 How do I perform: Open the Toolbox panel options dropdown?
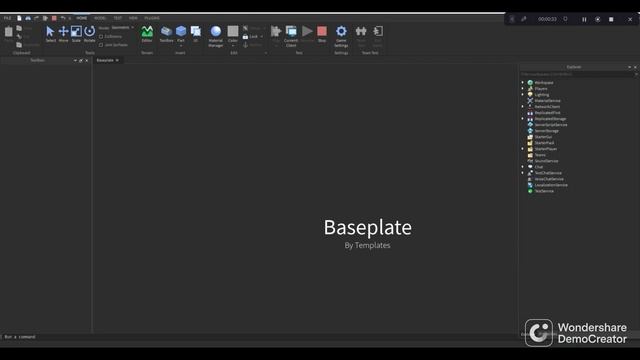point(75,60)
